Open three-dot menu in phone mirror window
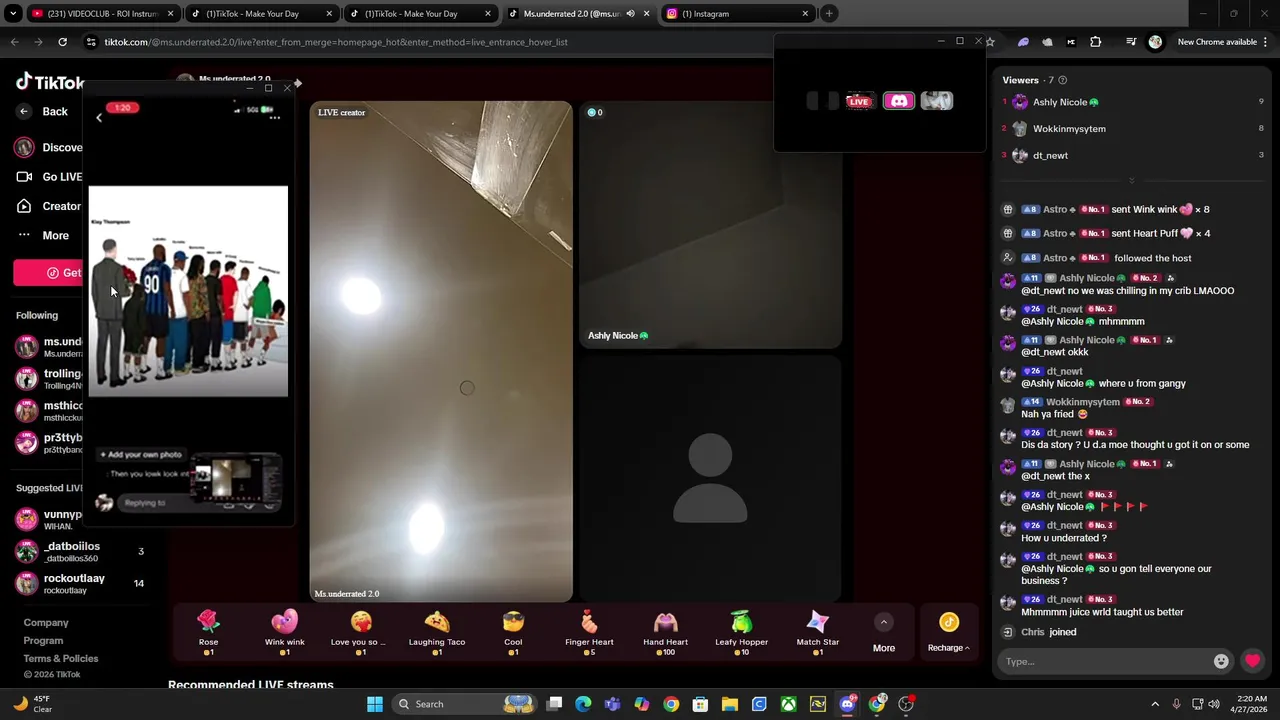The height and width of the screenshot is (720, 1280). [274, 118]
